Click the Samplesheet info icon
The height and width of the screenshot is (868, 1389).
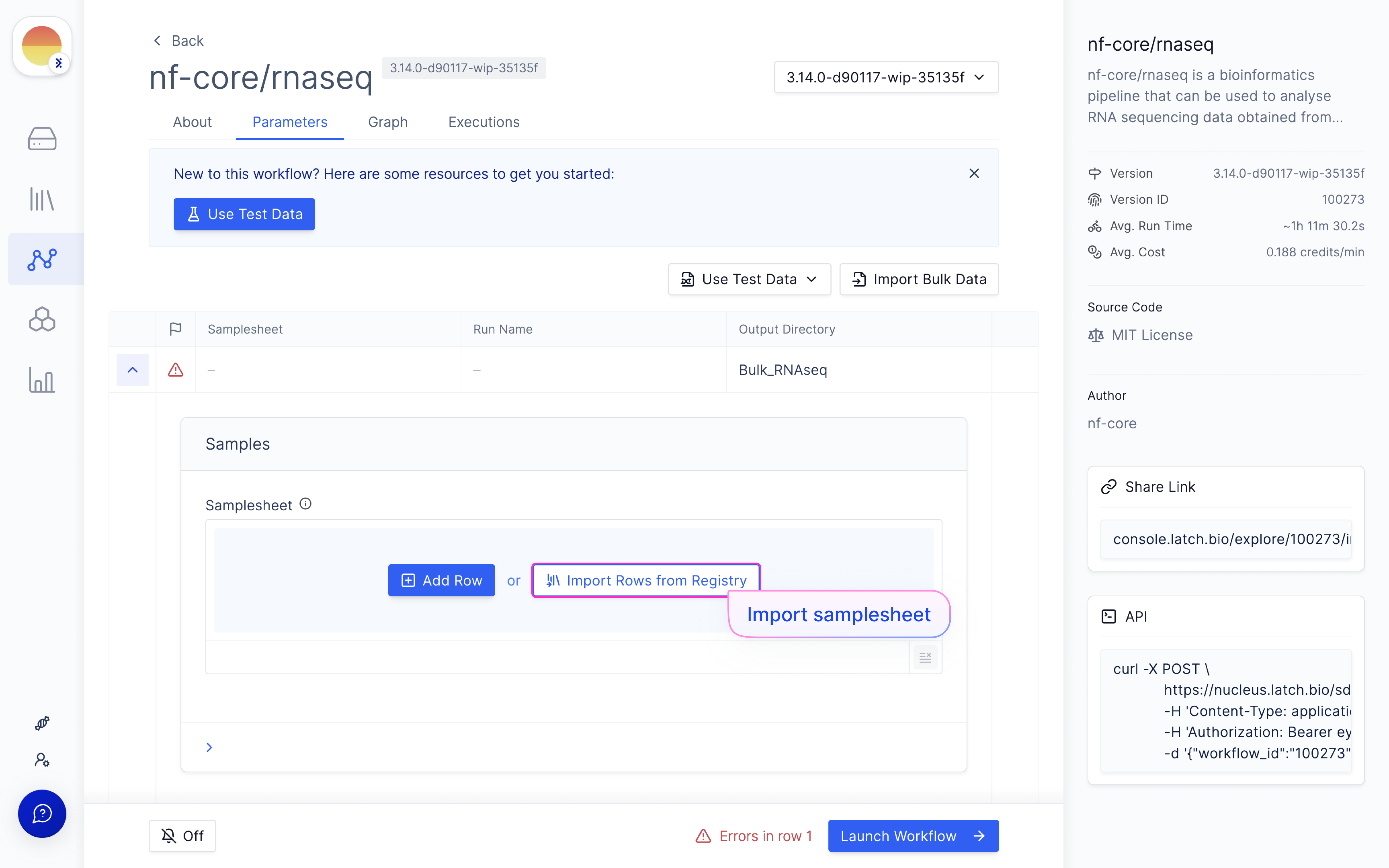pyautogui.click(x=305, y=504)
